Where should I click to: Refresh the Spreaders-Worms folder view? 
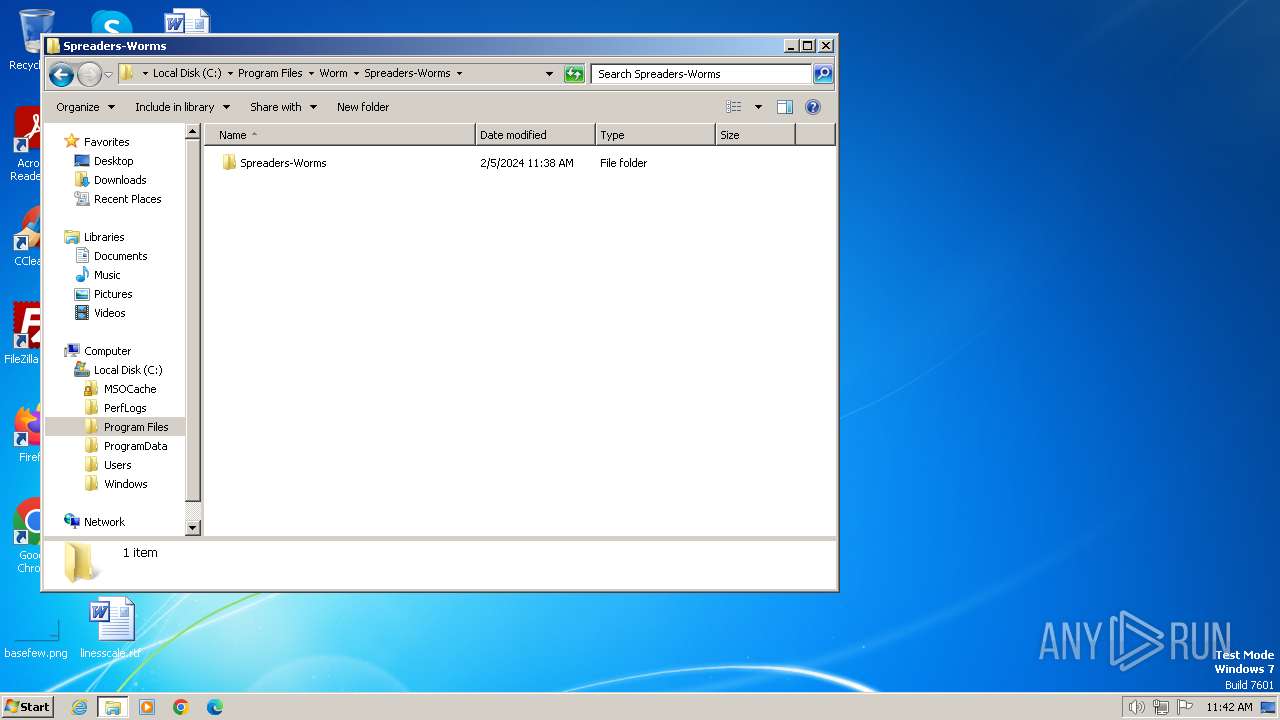point(574,74)
